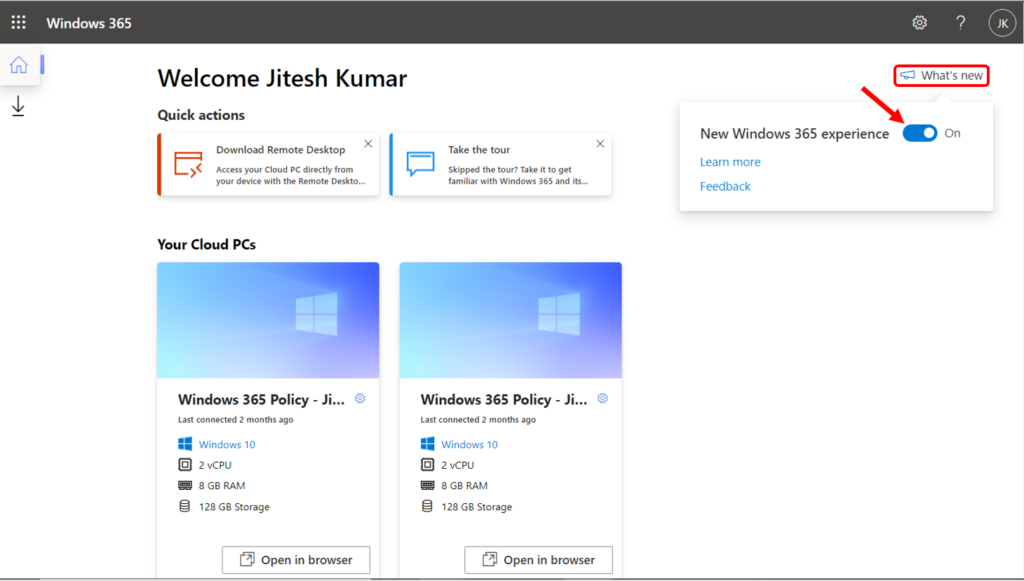Screen dimensions: 1024x581
Task: Click second Cloud PC wallpaper thumbnail
Action: click(x=511, y=320)
